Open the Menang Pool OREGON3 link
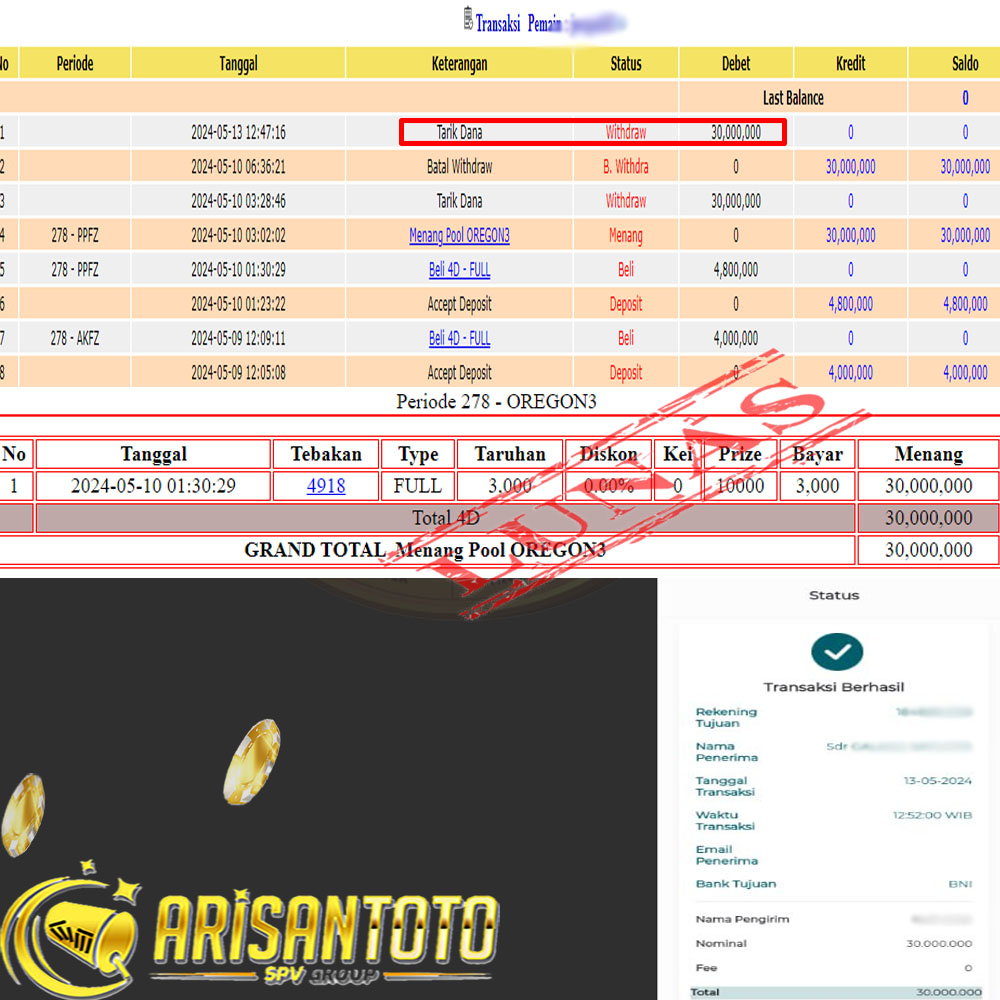 click(x=459, y=235)
